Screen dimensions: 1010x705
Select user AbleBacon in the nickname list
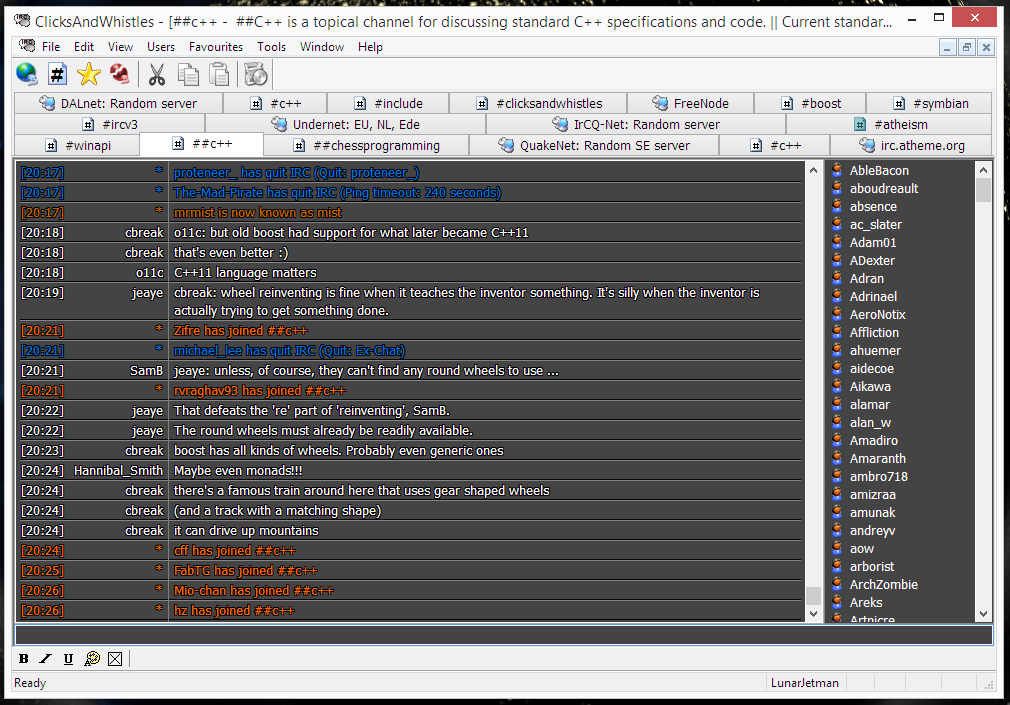click(x=879, y=171)
